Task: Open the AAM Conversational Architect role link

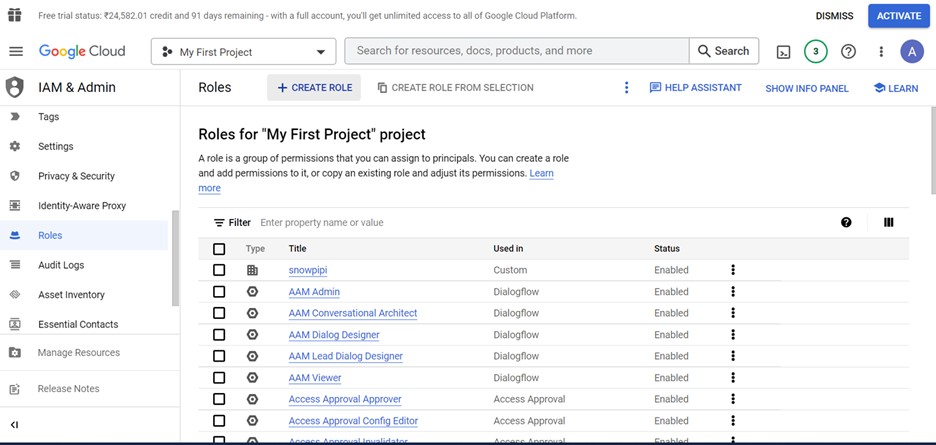Action: point(352,313)
